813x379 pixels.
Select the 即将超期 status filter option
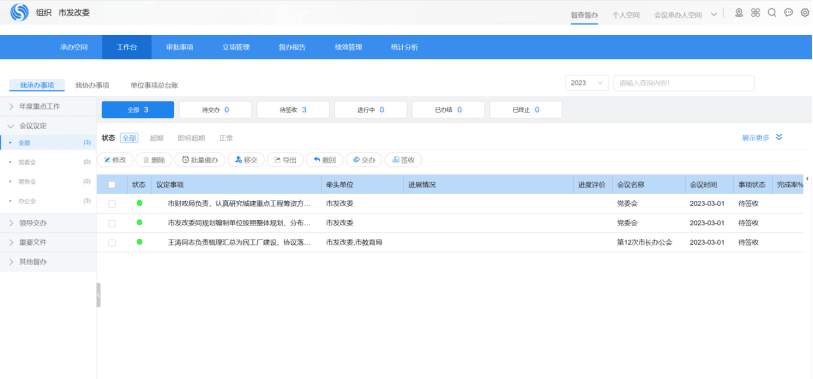(191, 138)
